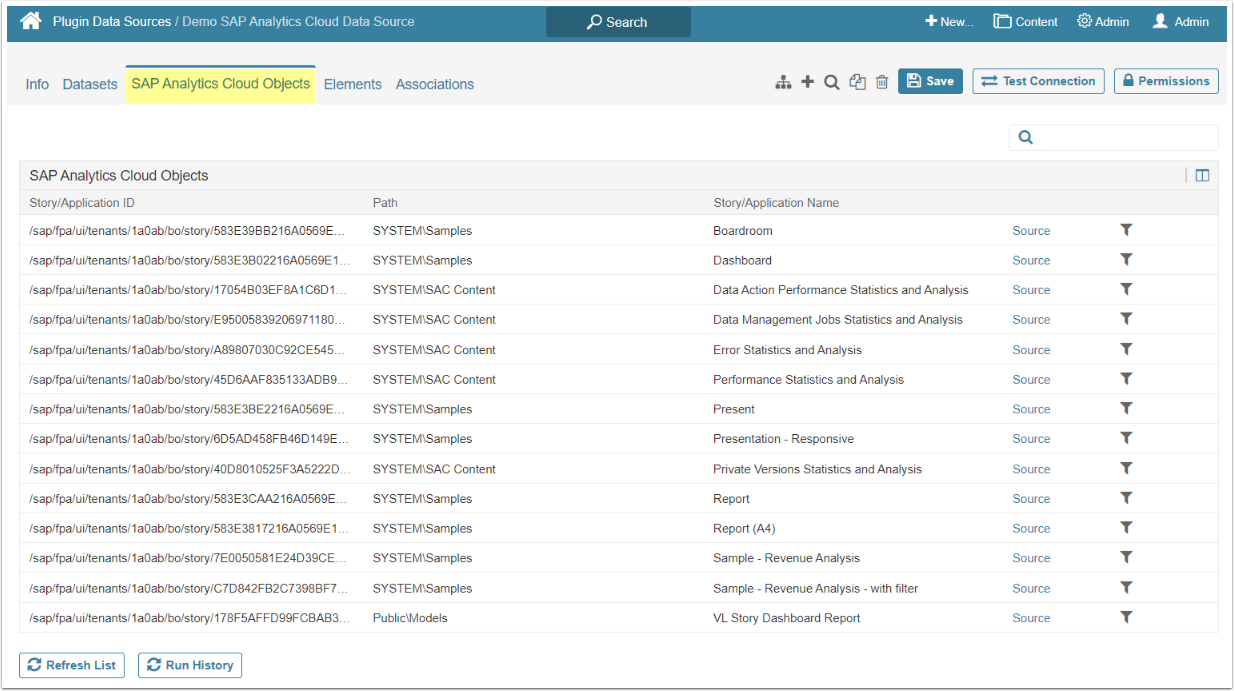
Task: Click the Refresh List button
Action: [x=72, y=665]
